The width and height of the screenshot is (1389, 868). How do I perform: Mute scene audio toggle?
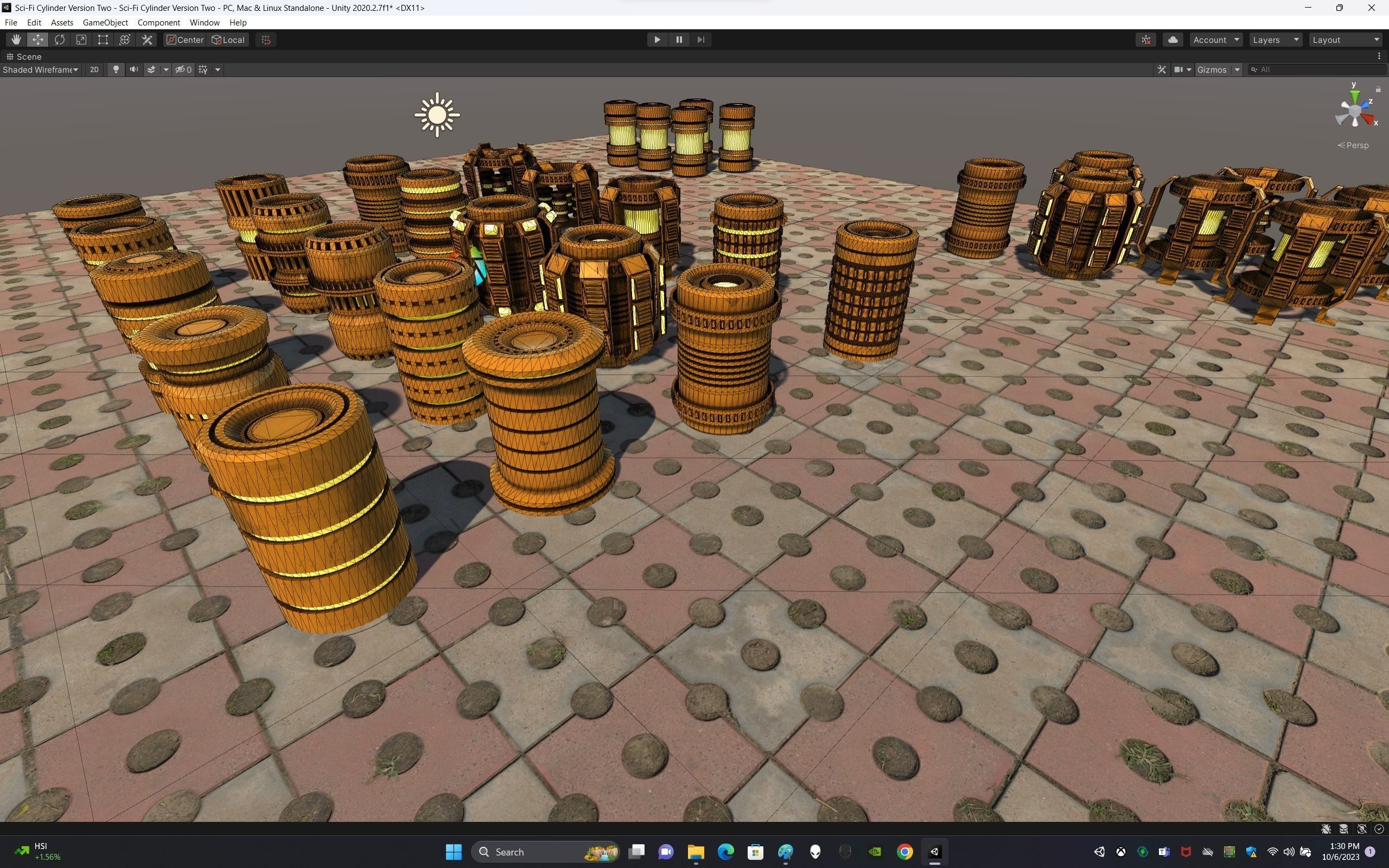pyautogui.click(x=133, y=69)
